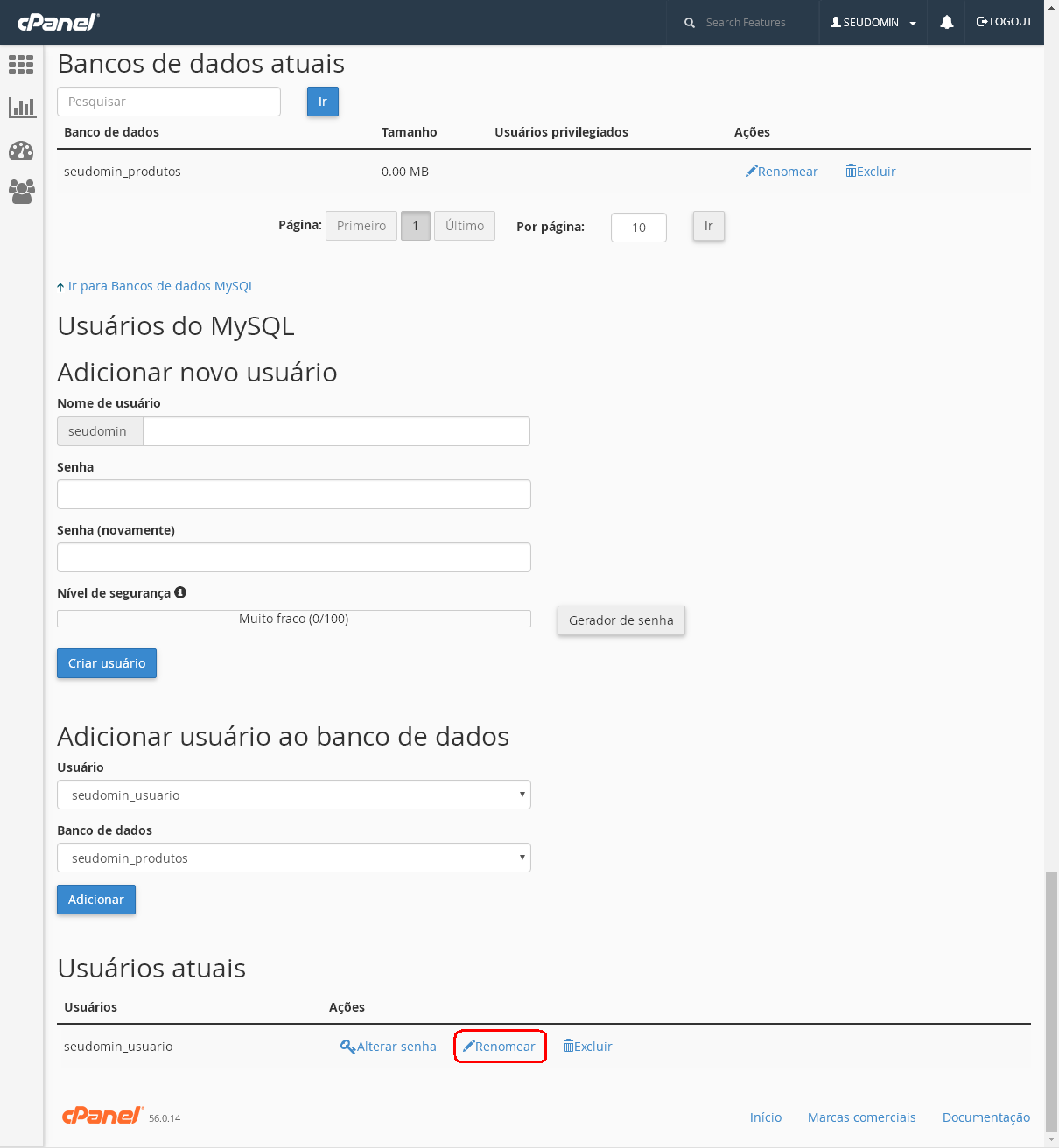This screenshot has width=1059, height=1148.
Task: Select page 1 in pagination
Action: 416,226
